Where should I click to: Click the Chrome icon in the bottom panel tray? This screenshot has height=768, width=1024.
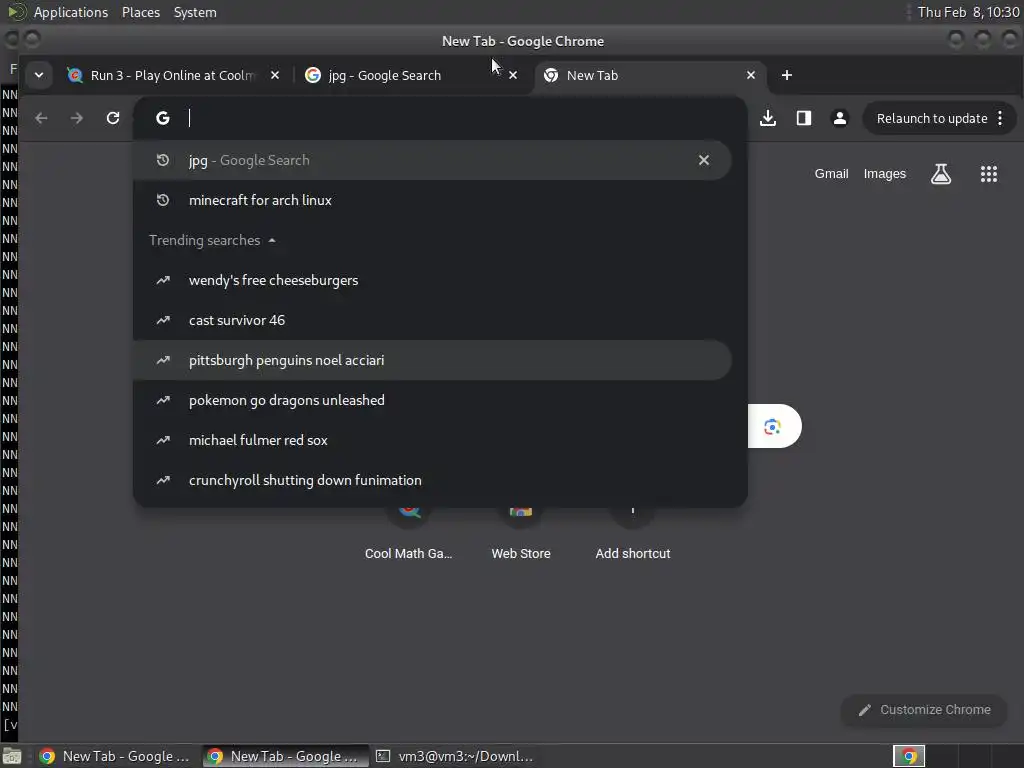click(909, 756)
